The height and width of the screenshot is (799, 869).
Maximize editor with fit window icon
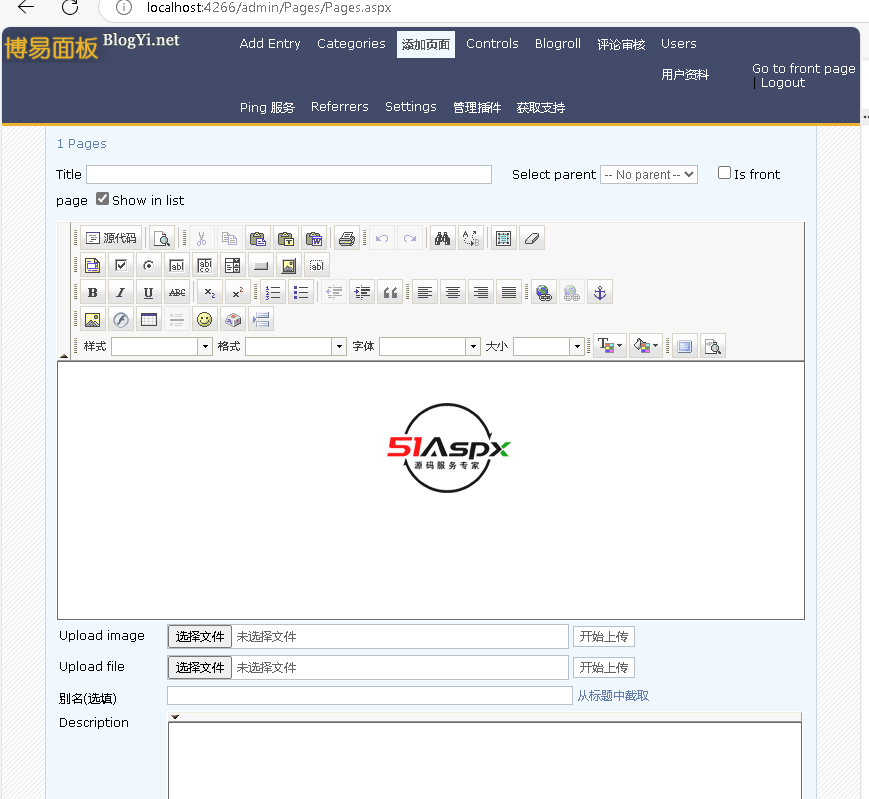coord(685,346)
